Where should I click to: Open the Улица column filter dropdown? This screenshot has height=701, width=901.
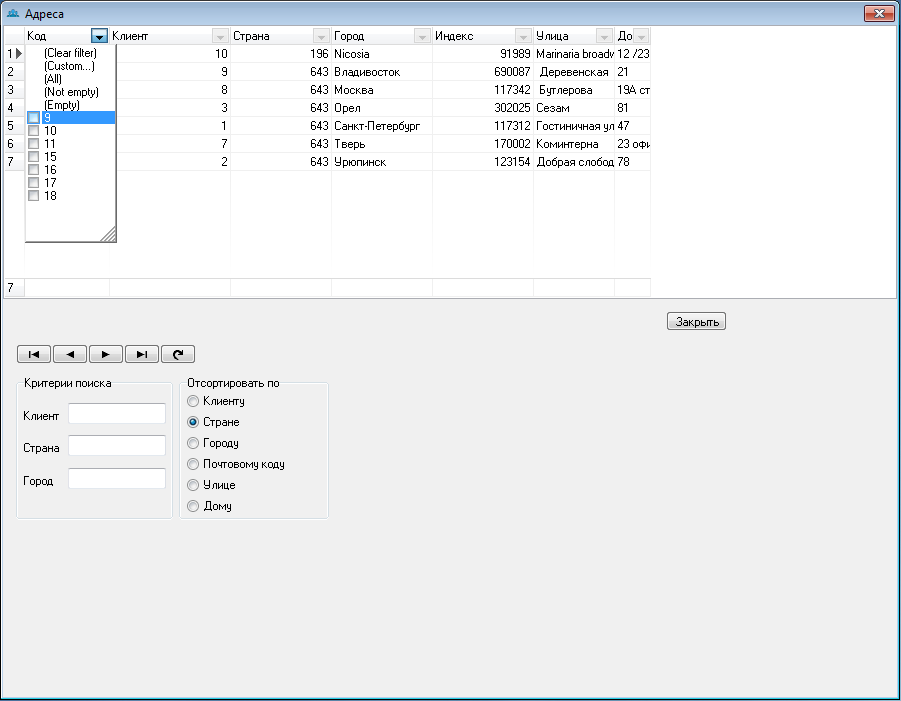point(604,36)
